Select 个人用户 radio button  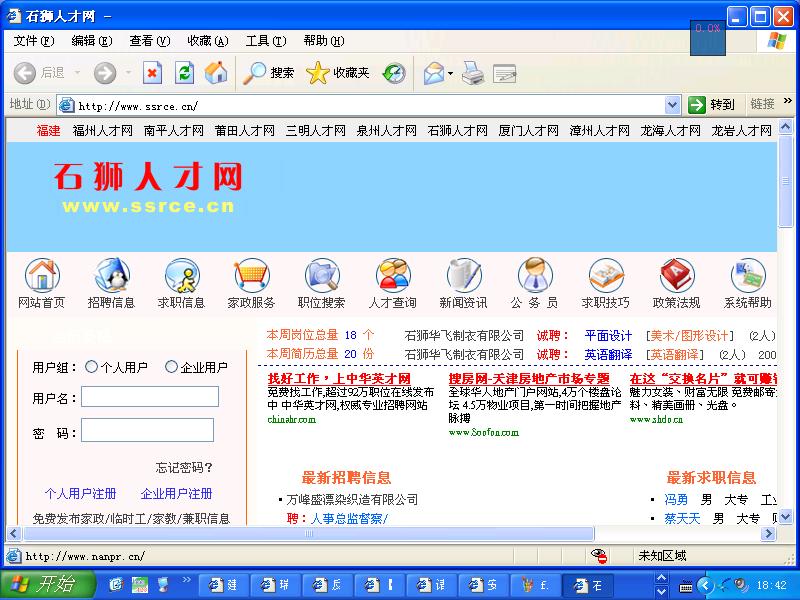(91, 366)
